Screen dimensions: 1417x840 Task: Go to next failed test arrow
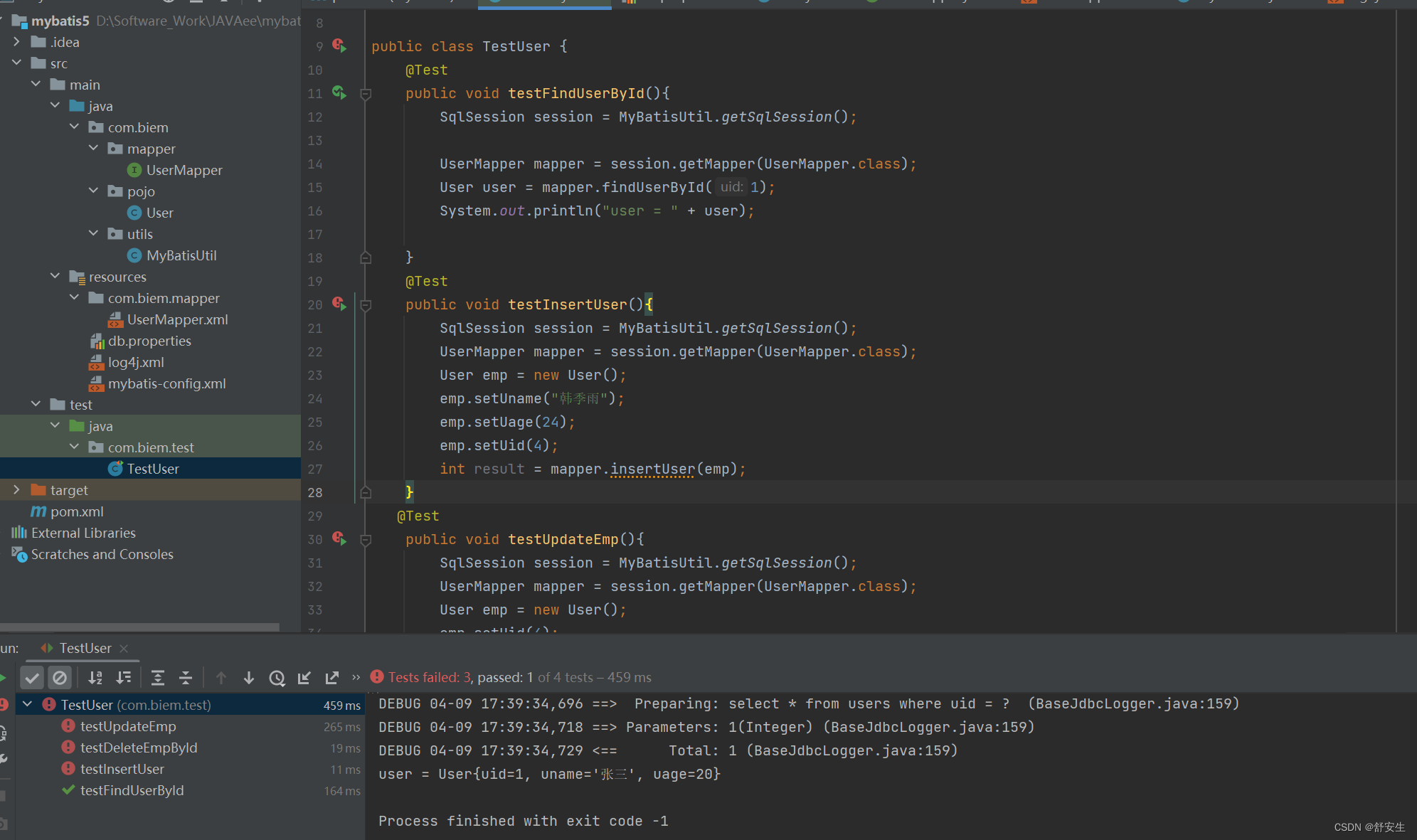pyautogui.click(x=249, y=678)
